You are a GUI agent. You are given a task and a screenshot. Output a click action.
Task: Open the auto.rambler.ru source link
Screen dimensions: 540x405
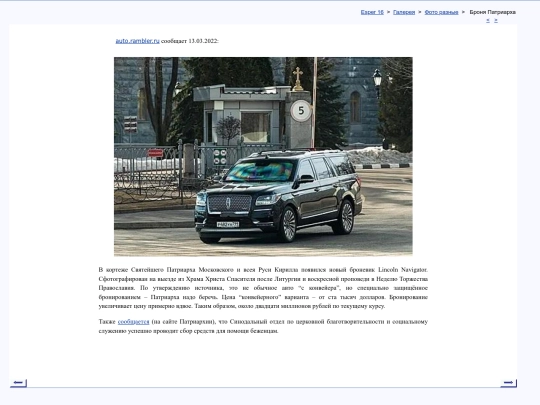click(x=137, y=41)
